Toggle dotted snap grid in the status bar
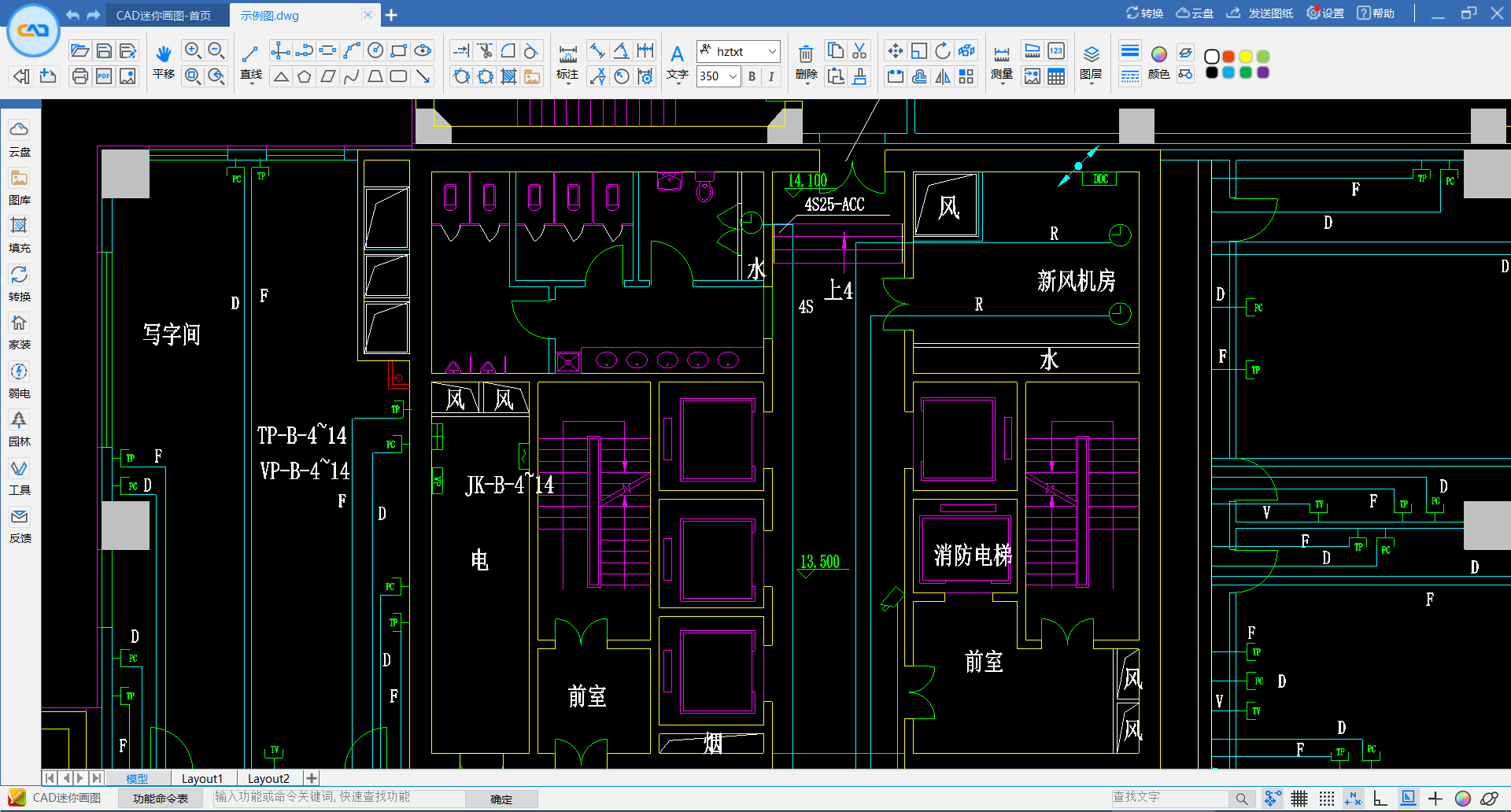The image size is (1511, 812). [1327, 799]
